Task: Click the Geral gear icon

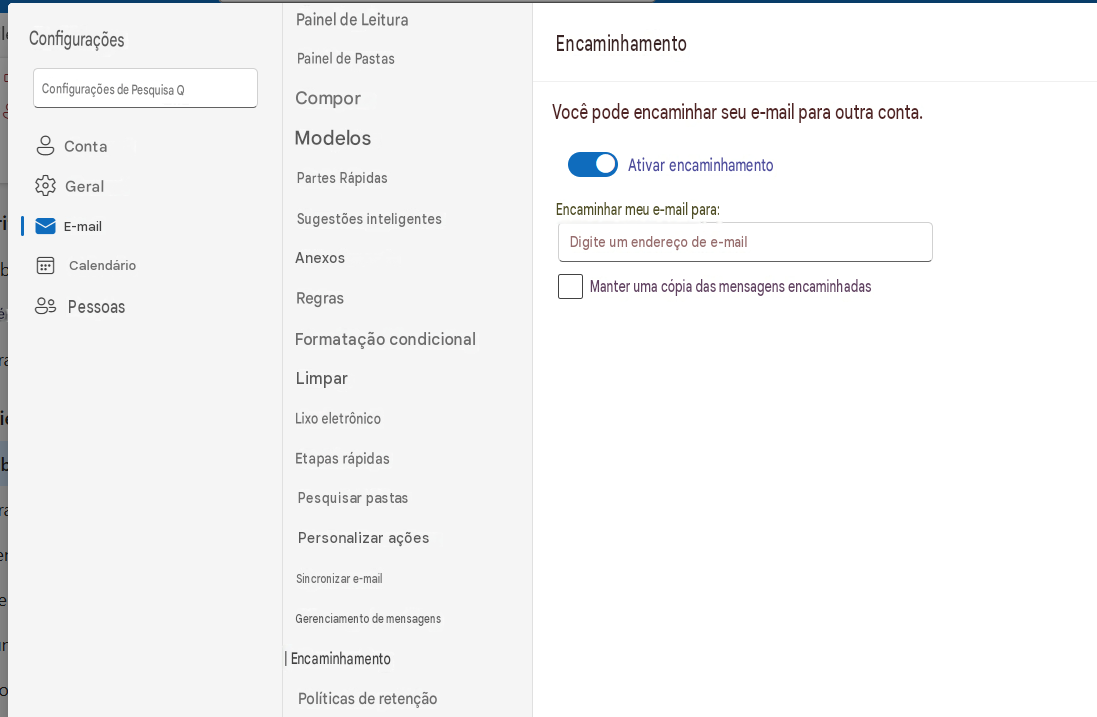Action: 45,186
